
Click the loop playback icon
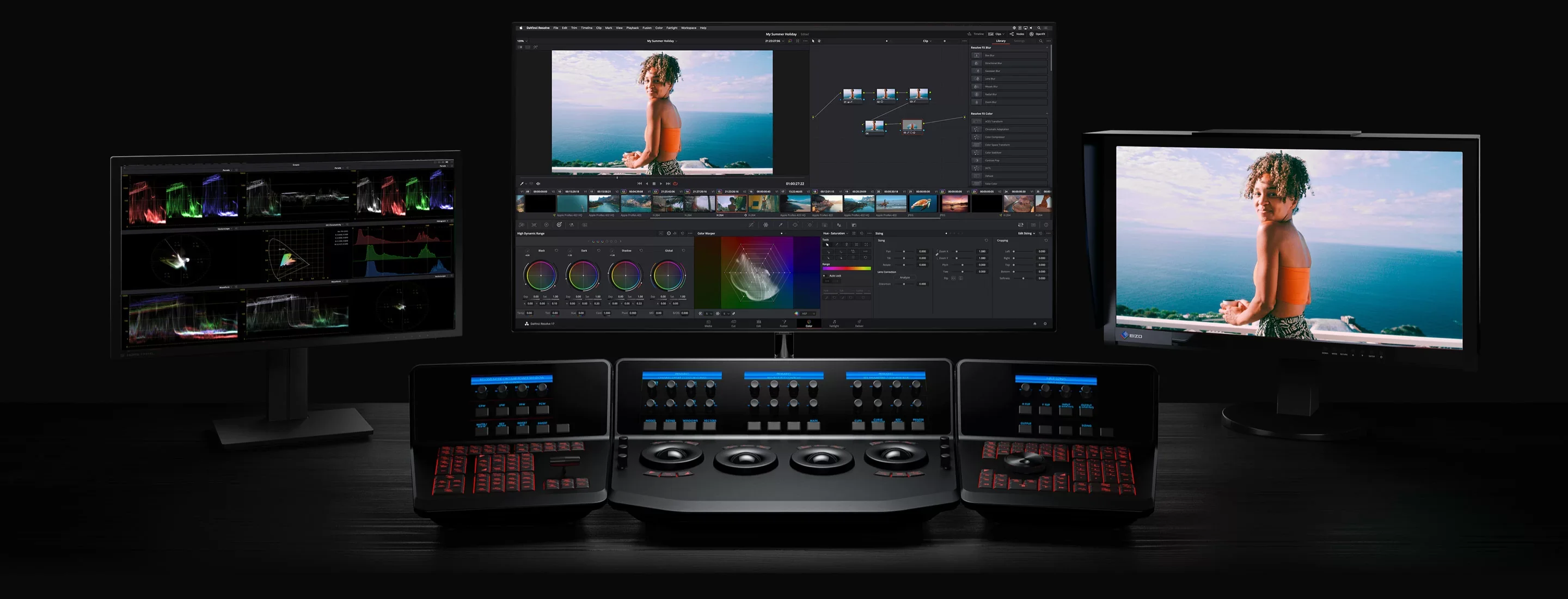pyautogui.click(x=675, y=183)
